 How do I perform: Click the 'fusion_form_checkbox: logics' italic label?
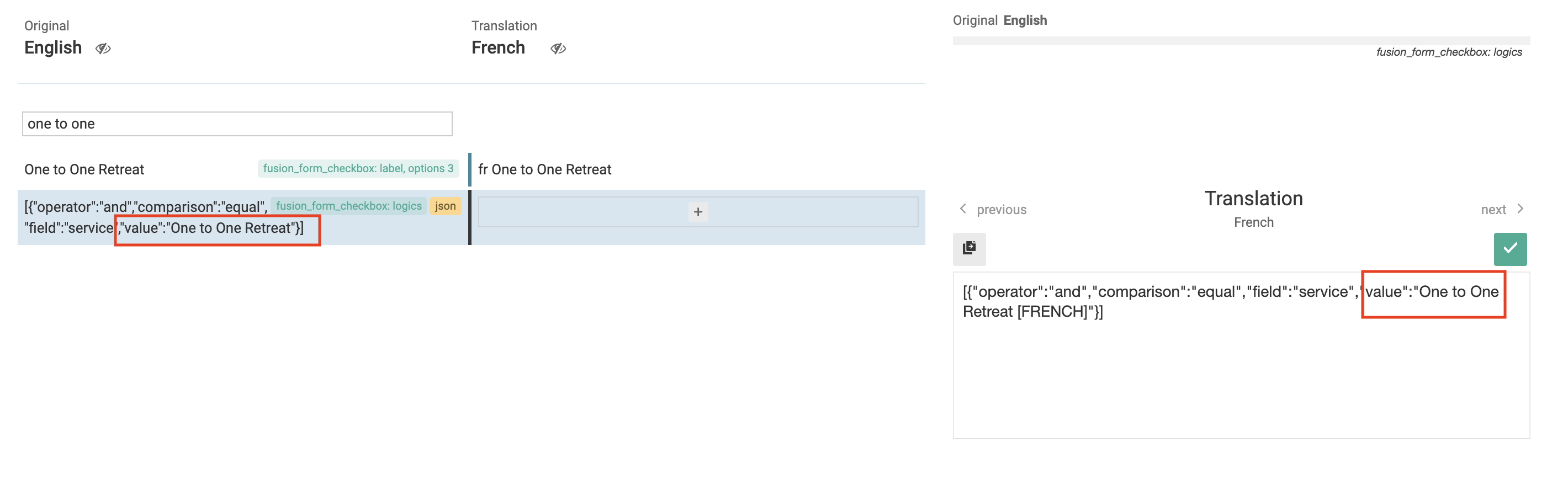(x=1449, y=52)
